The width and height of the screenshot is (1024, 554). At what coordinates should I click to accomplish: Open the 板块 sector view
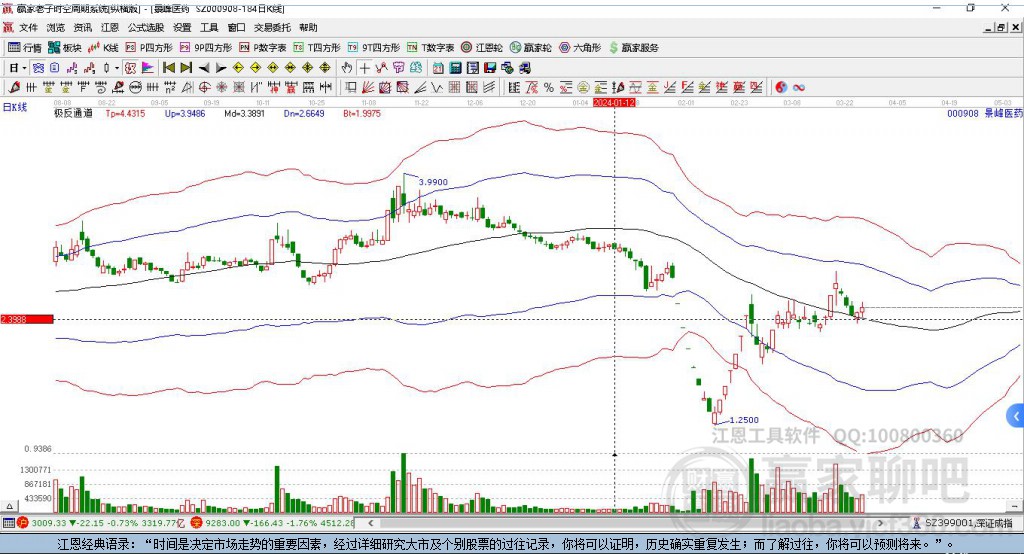[64, 48]
